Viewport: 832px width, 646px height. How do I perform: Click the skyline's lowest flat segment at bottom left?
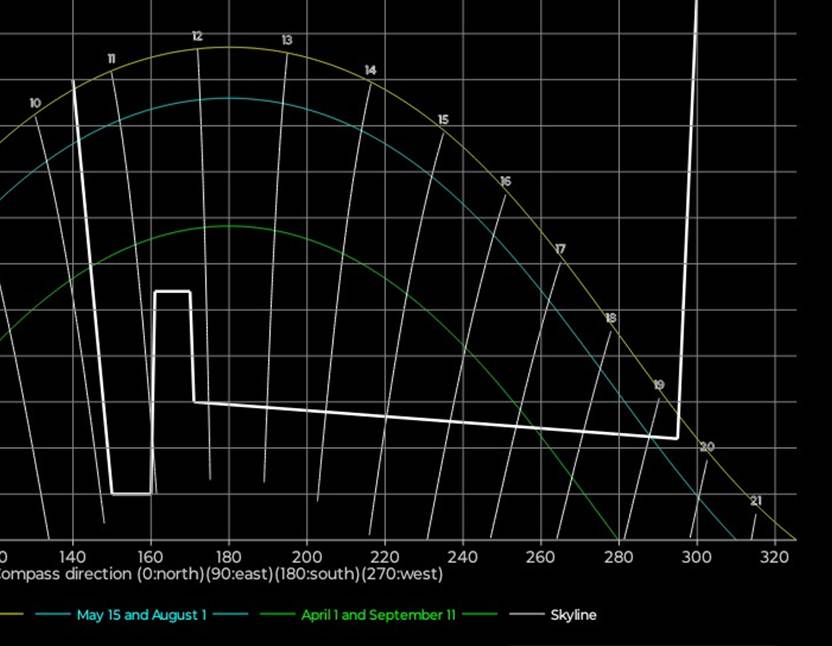point(131,493)
